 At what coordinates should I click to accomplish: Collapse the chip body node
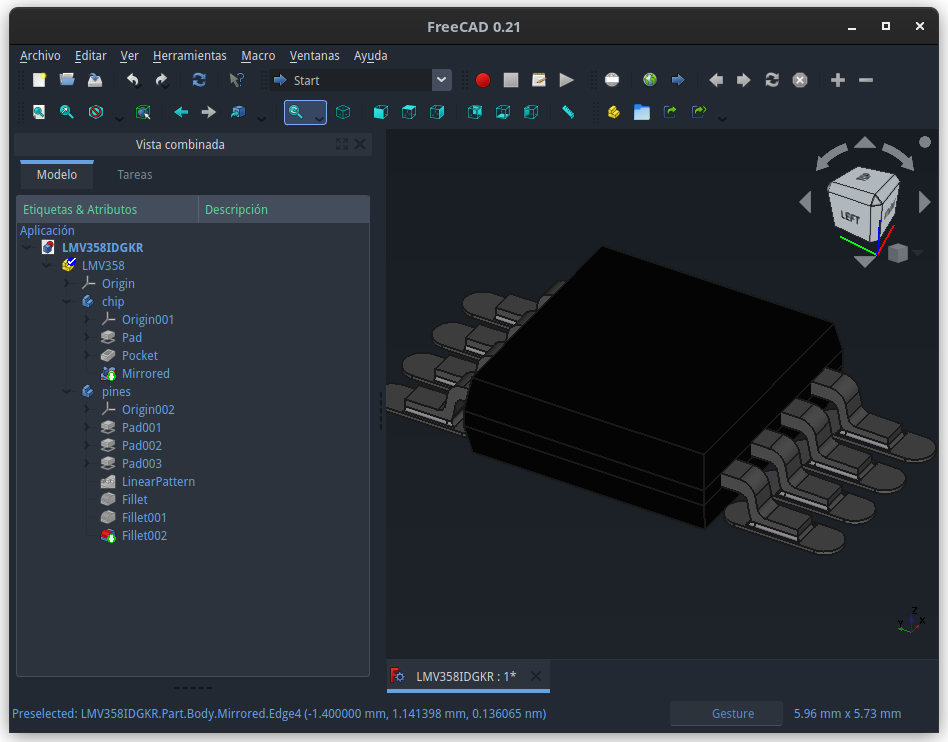click(67, 301)
